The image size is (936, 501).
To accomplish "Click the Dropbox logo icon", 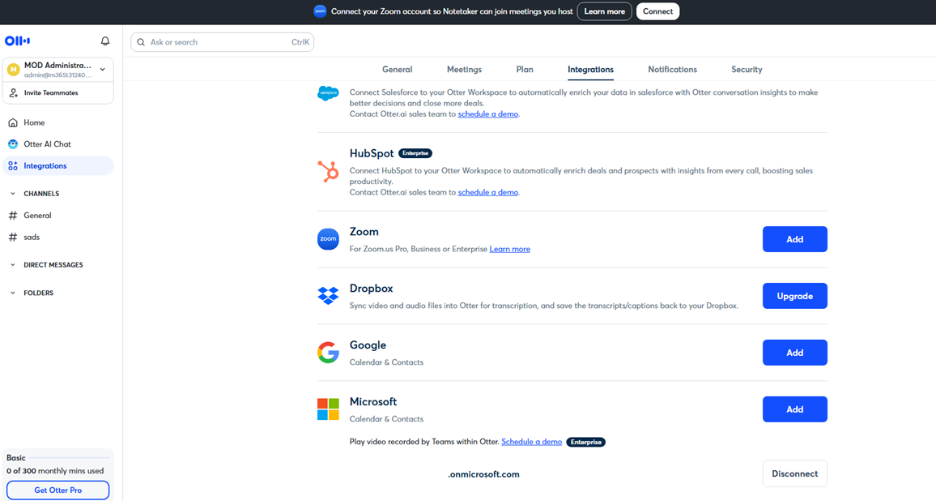I will click(328, 296).
